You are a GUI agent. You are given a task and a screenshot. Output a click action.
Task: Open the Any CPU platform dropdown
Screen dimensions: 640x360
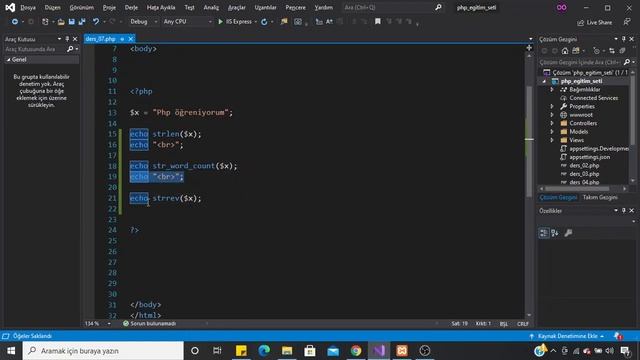pos(187,22)
